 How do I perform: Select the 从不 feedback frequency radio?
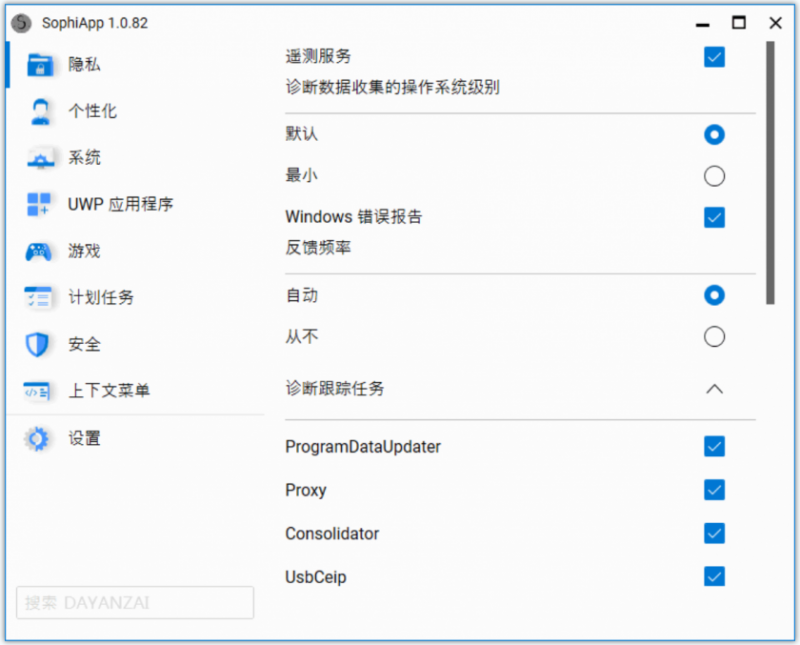[x=714, y=337]
